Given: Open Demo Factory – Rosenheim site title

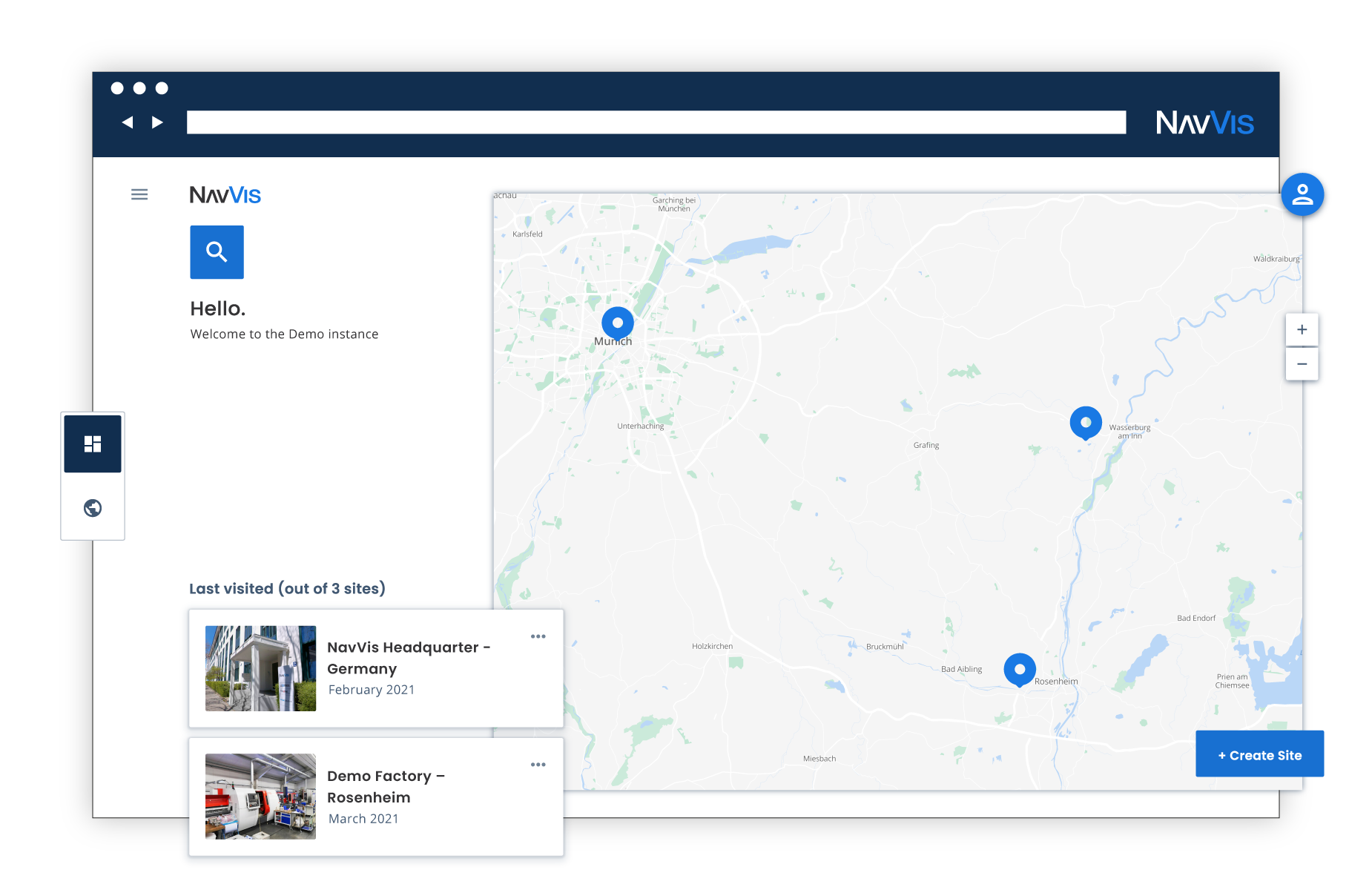Looking at the screenshot, I should (386, 786).
